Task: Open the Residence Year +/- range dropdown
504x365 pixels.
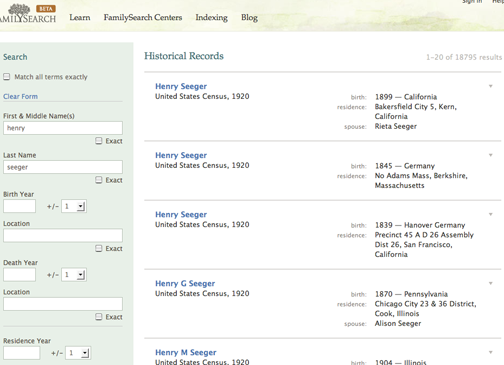Action: point(78,353)
